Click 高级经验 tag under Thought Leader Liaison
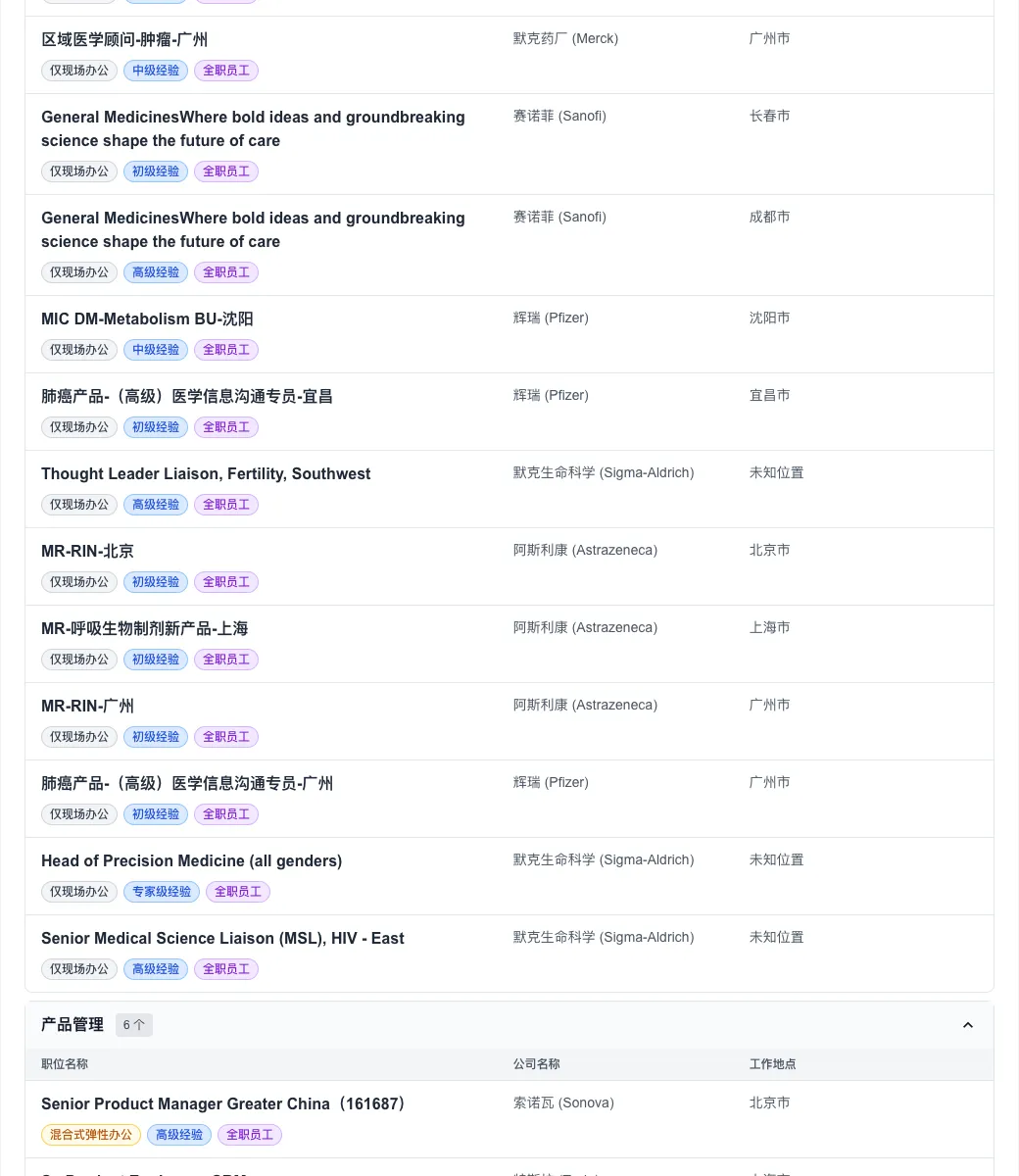The height and width of the screenshot is (1176, 1019). (156, 505)
